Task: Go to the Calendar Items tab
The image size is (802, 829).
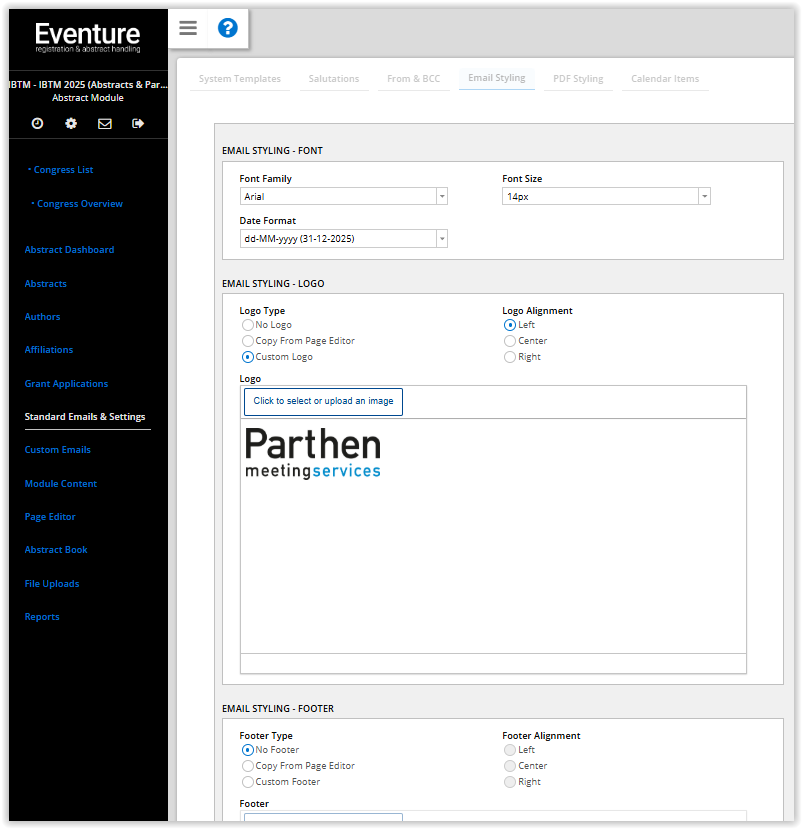Action: (x=665, y=79)
